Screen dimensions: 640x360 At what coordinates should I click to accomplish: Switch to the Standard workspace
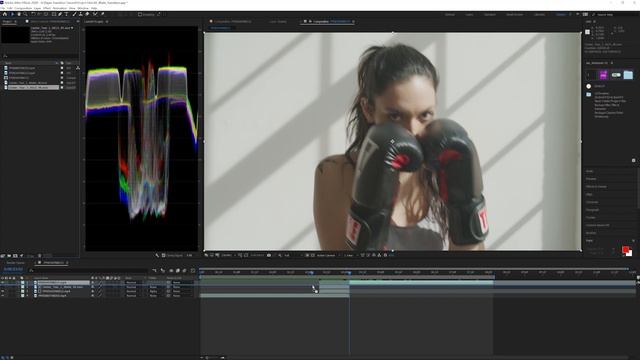click(x=490, y=14)
